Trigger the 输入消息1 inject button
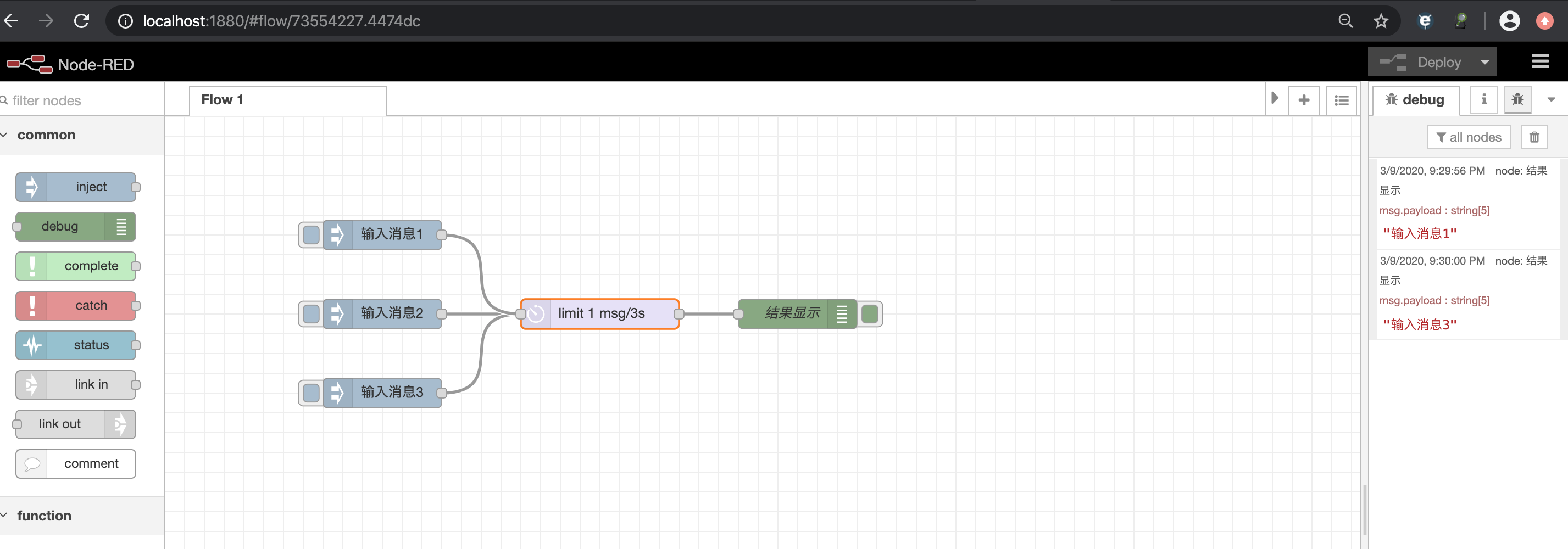The image size is (1568, 549). (x=311, y=234)
